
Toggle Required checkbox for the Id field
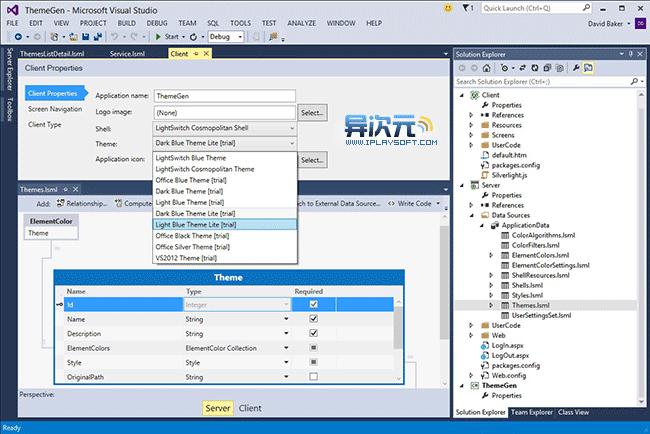pyautogui.click(x=313, y=304)
